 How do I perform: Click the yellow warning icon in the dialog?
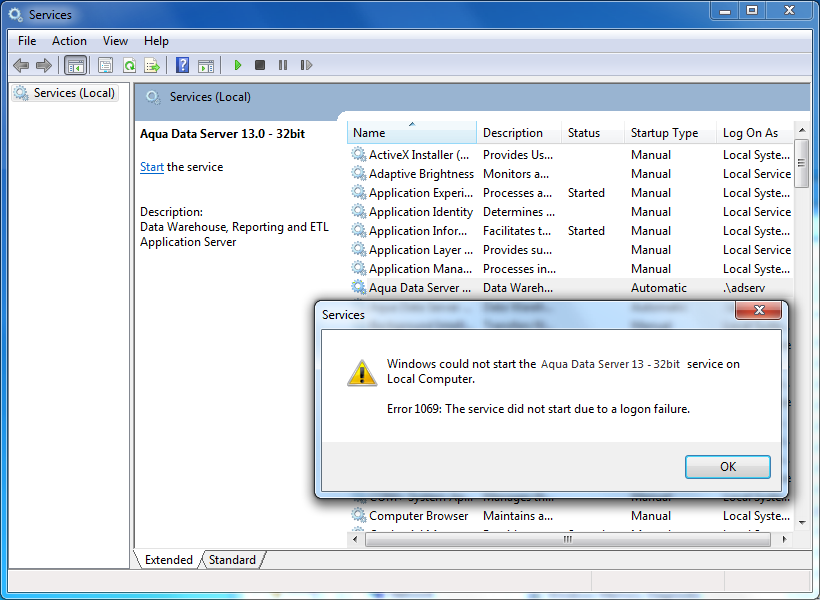click(x=362, y=373)
